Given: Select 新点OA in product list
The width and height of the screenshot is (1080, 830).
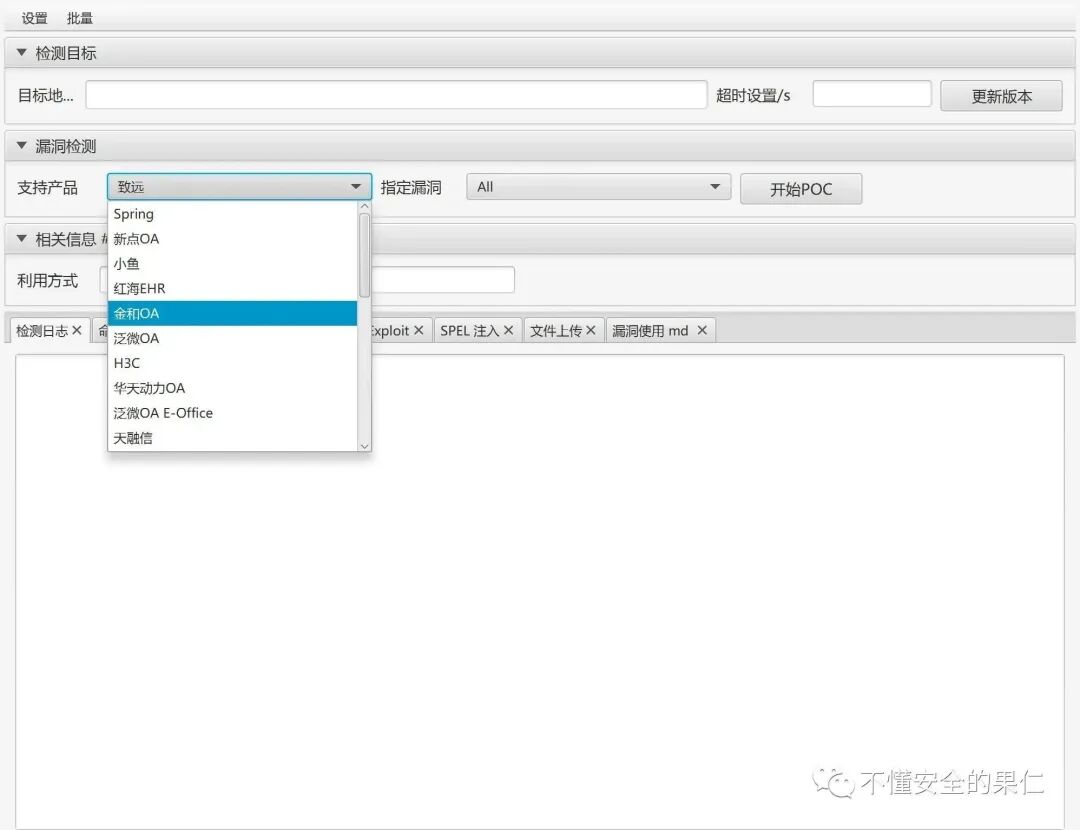Looking at the screenshot, I should (233, 239).
